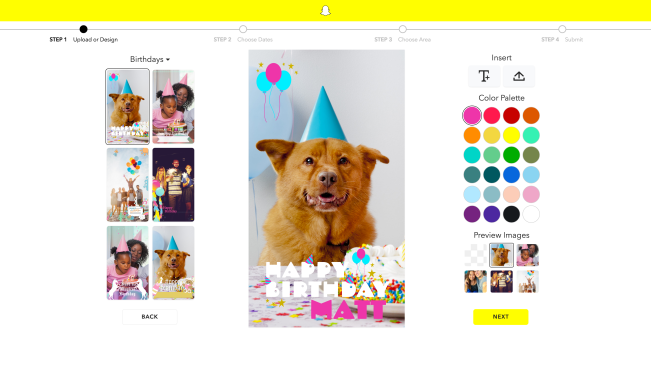The width and height of the screenshot is (651, 374).
Task: Select the Step 1 progress circle
Action: point(83,29)
